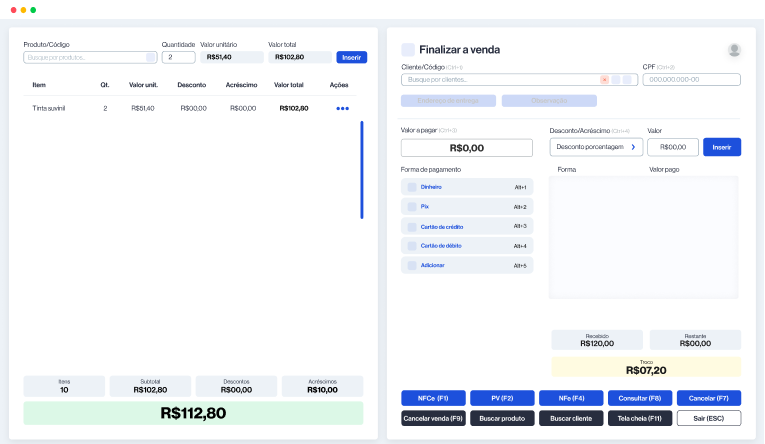Focus the Busque por clientes search field
The height and width of the screenshot is (444, 765).
pos(520,80)
